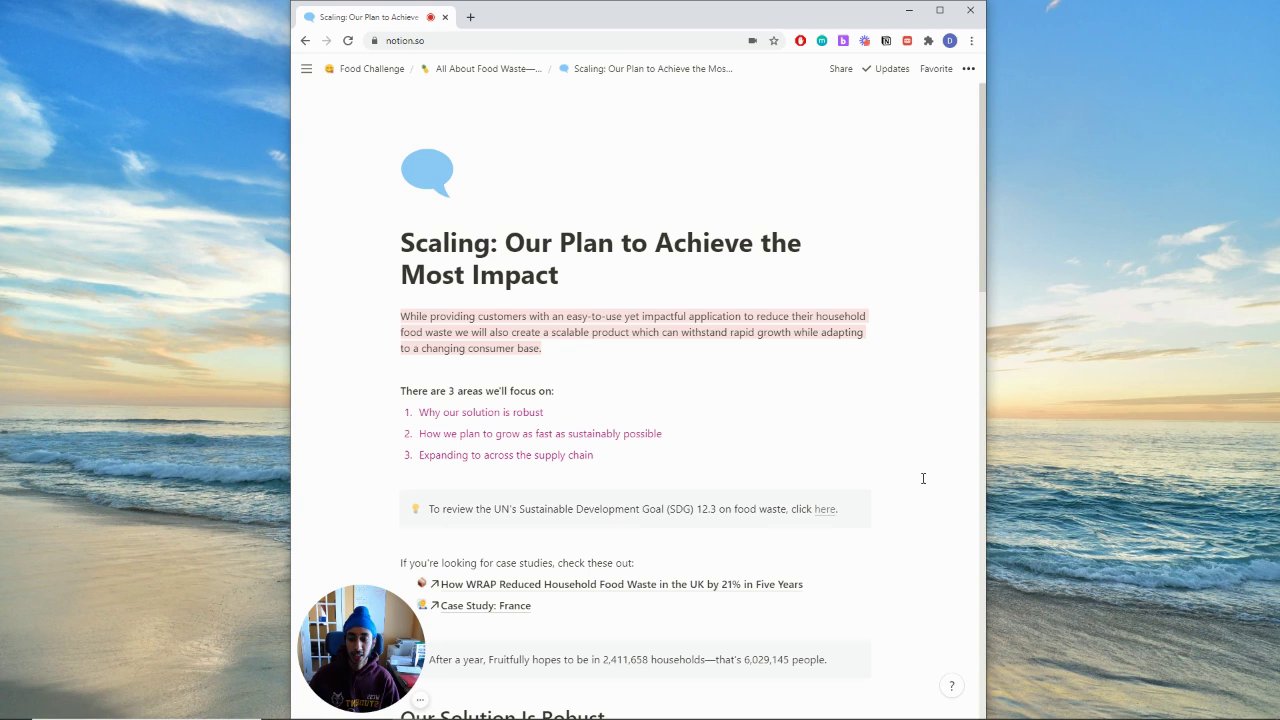Image resolution: width=1280 pixels, height=720 pixels.
Task: Close the Scaling: Our Plan tab
Action: coord(445,17)
